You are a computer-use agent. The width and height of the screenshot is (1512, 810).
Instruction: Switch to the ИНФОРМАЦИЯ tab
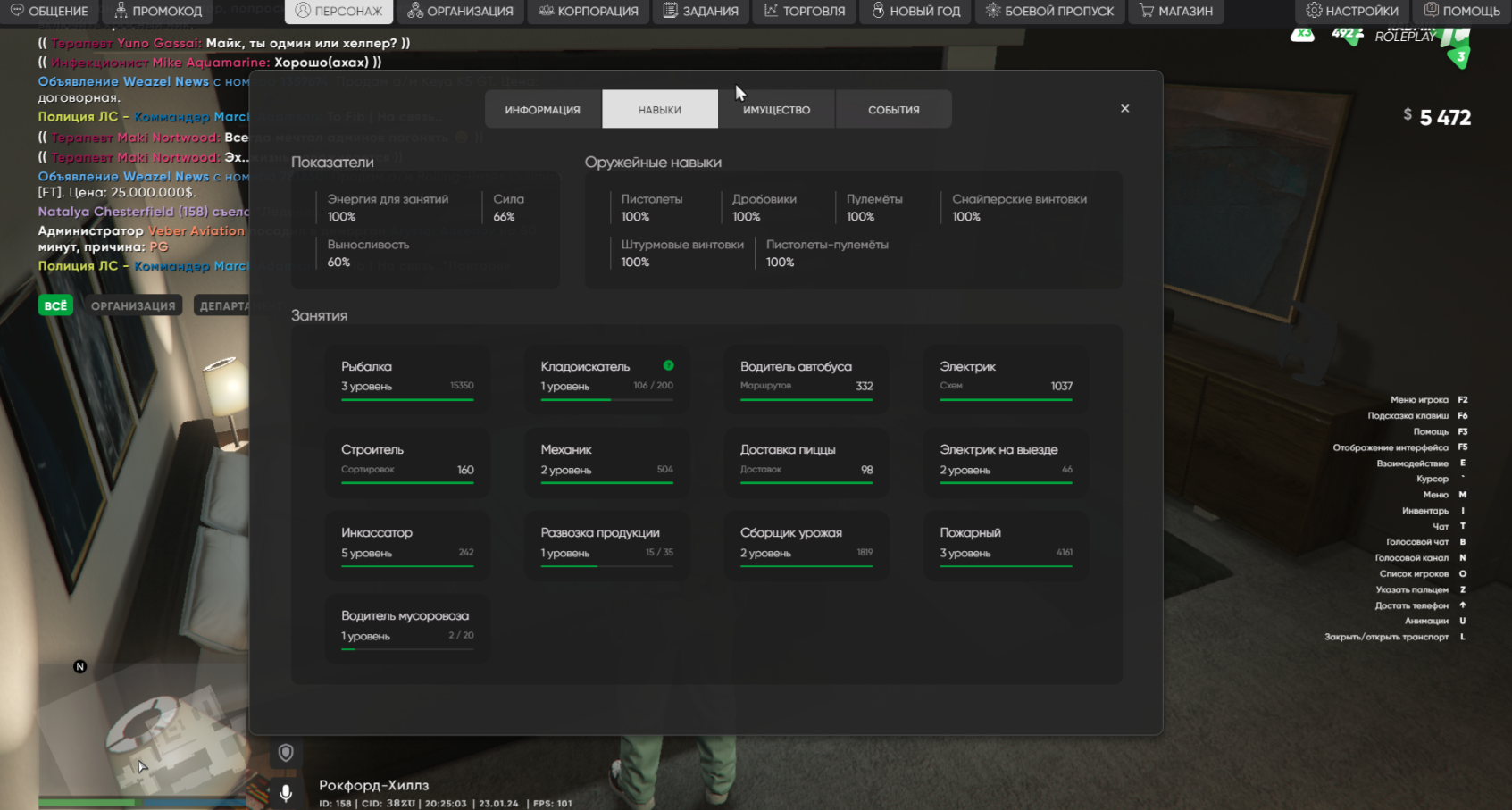542,109
